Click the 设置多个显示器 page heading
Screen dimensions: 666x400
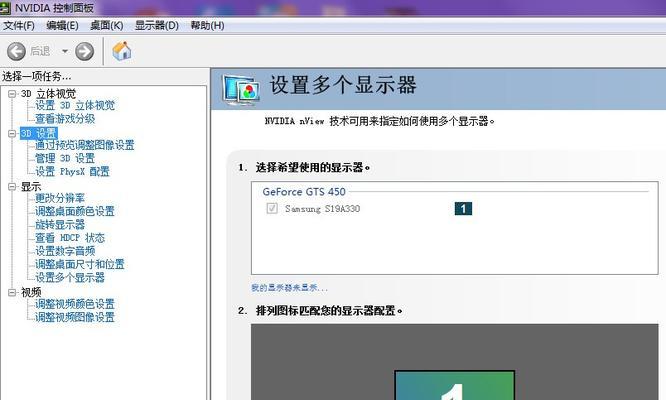click(x=343, y=85)
